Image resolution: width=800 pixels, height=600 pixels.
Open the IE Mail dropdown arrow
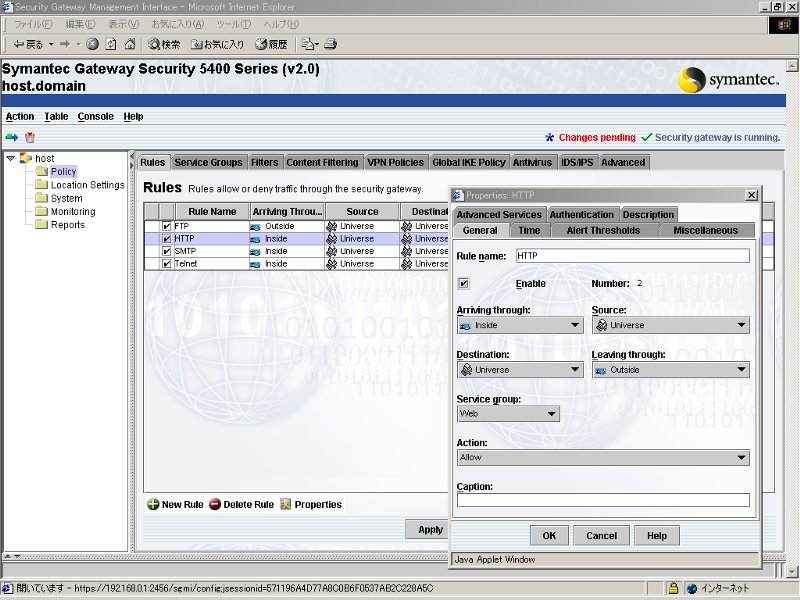pos(317,44)
